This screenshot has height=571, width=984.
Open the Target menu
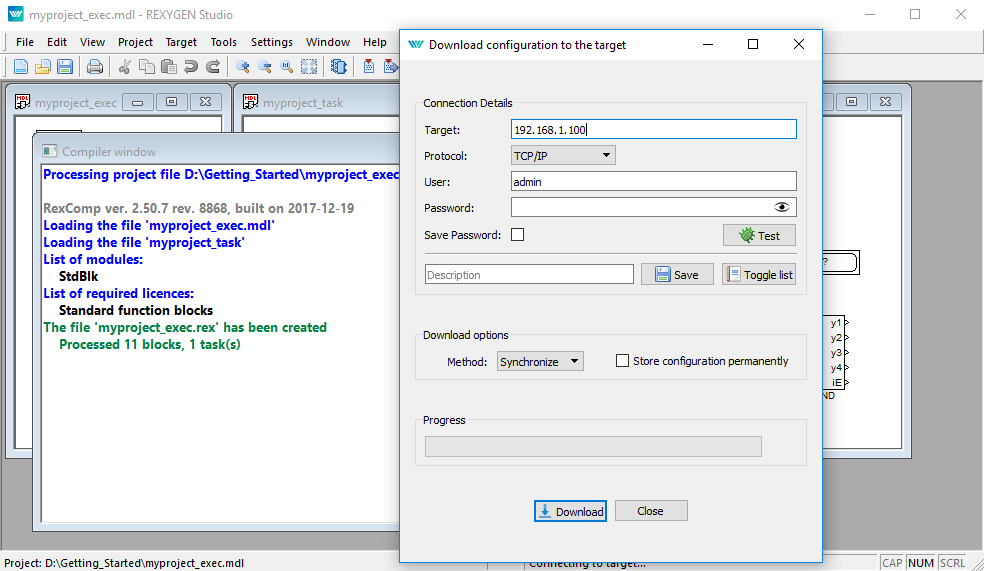[x=181, y=42]
